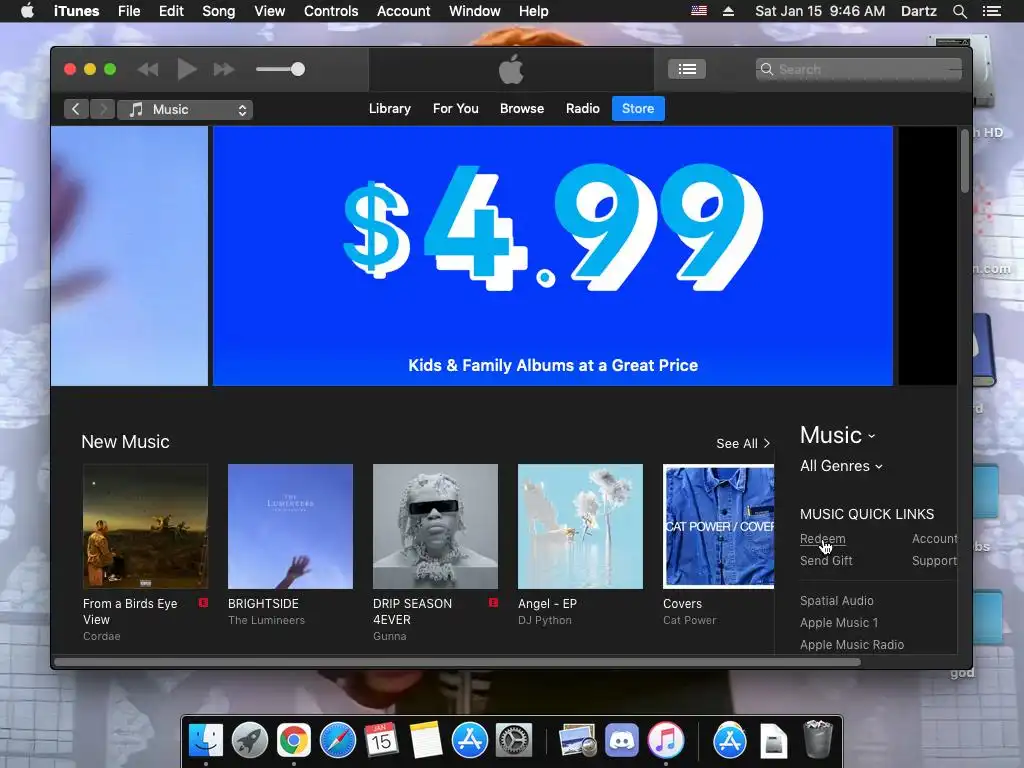
Task: Go back with the left arrow button
Action: point(76,109)
